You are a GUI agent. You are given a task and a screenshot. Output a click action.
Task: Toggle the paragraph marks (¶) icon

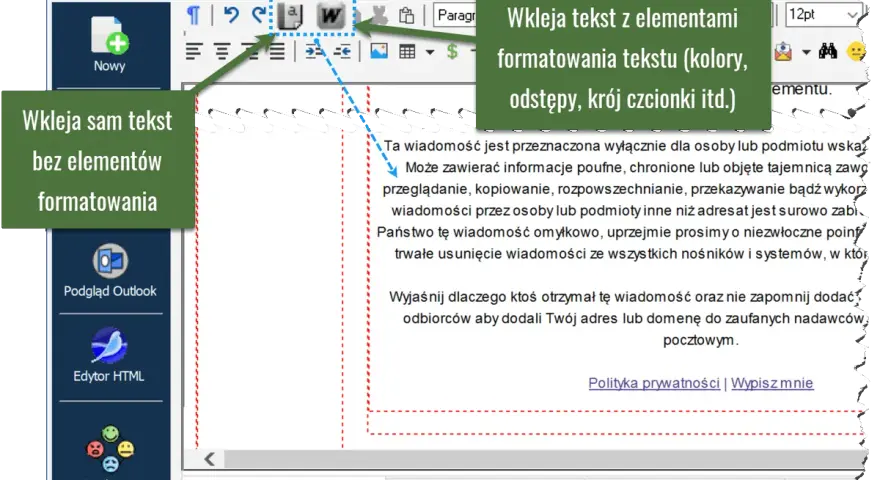coord(193,15)
